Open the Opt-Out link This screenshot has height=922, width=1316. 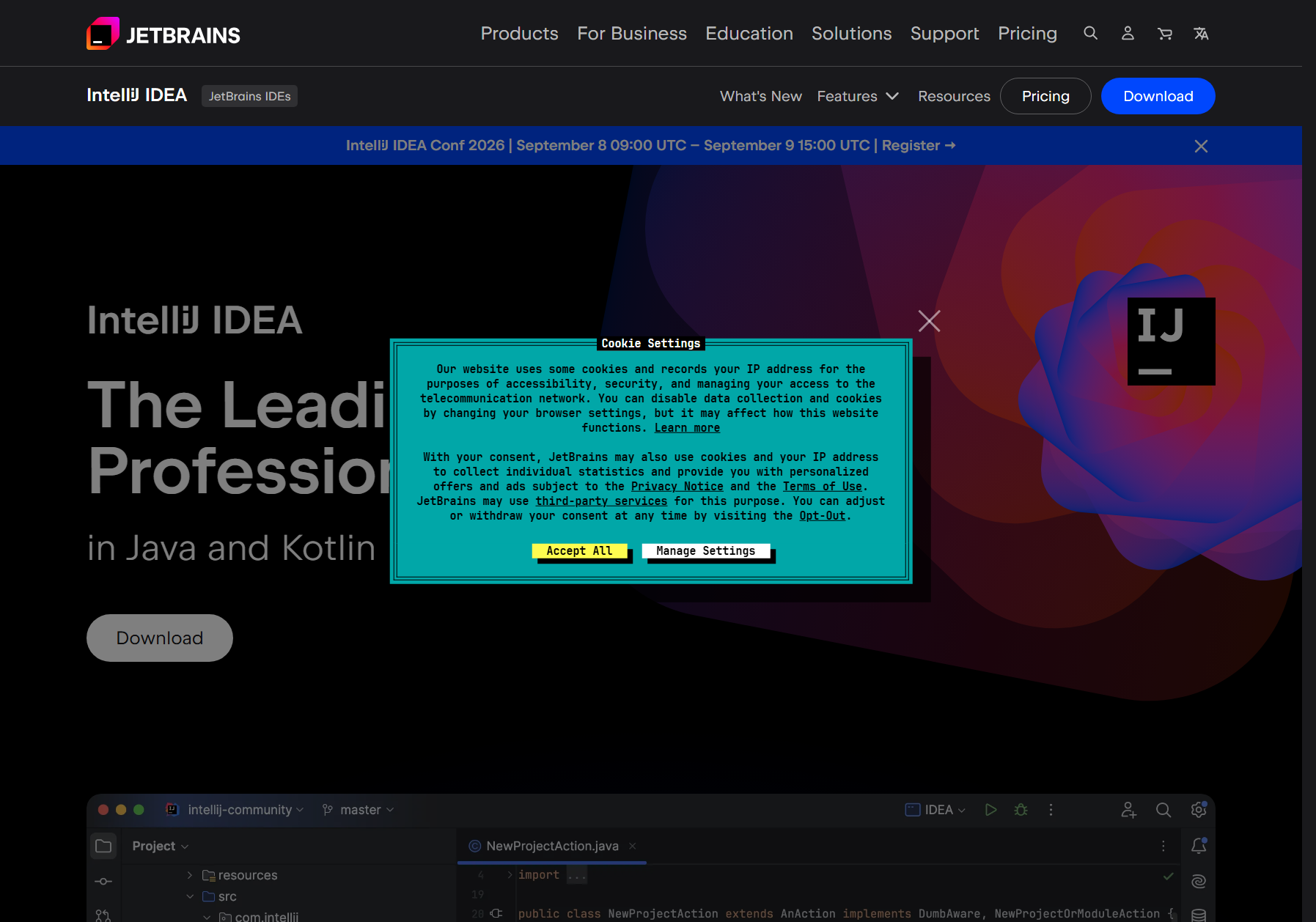click(823, 516)
